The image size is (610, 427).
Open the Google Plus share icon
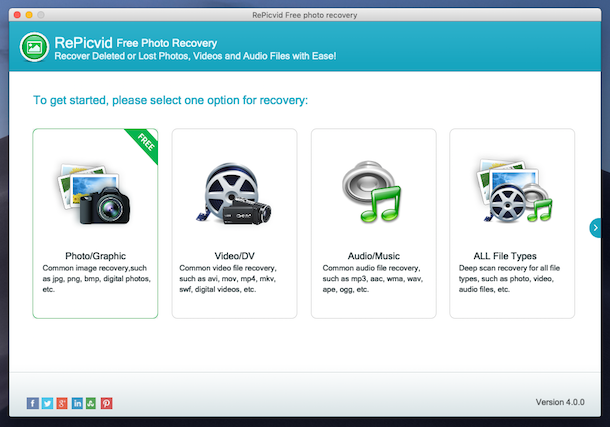click(x=62, y=403)
